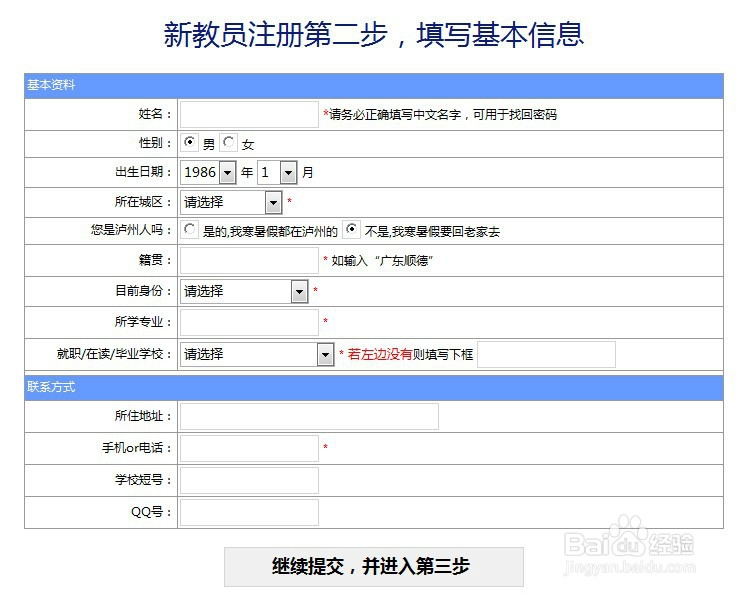Viewport: 736px width, 593px height.
Task: Open the birth month dropdown showing 1
Action: point(277,173)
